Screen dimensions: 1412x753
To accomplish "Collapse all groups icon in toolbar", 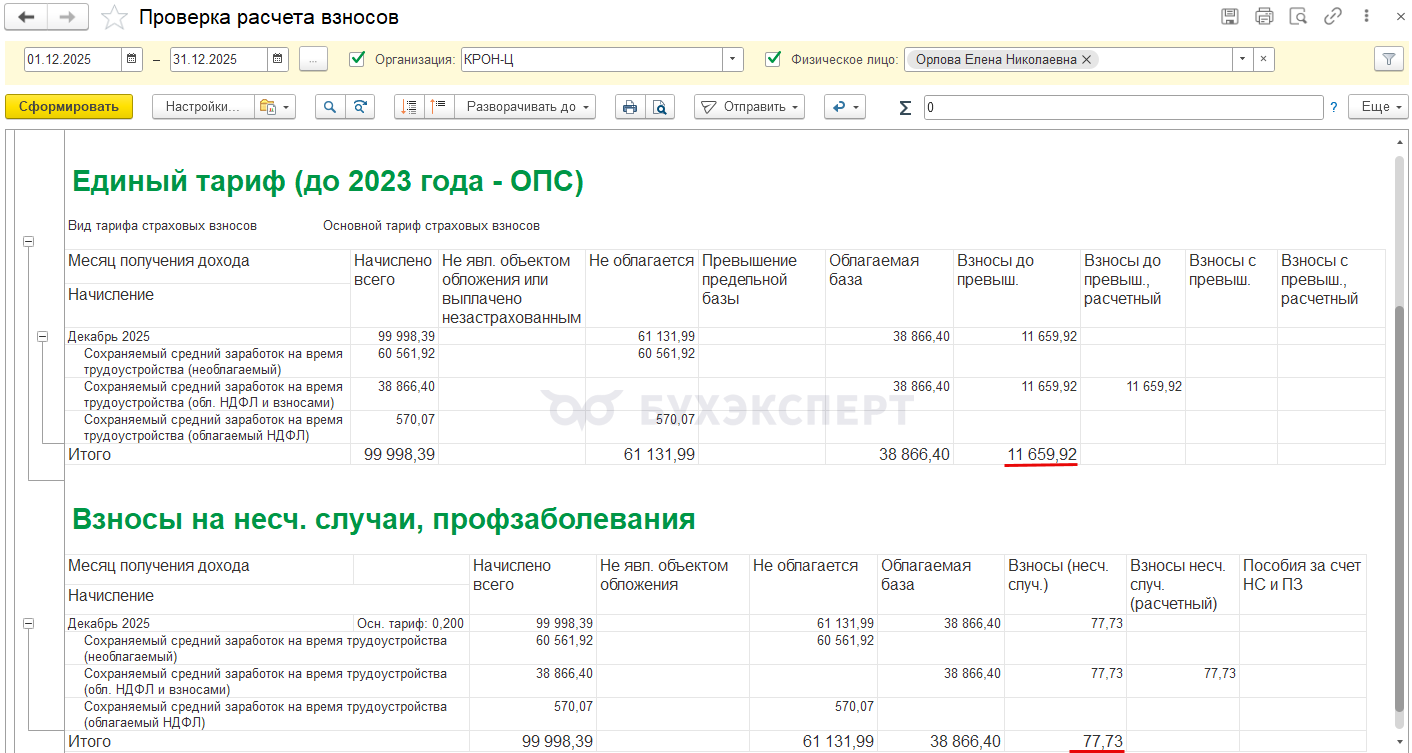I will pos(409,107).
